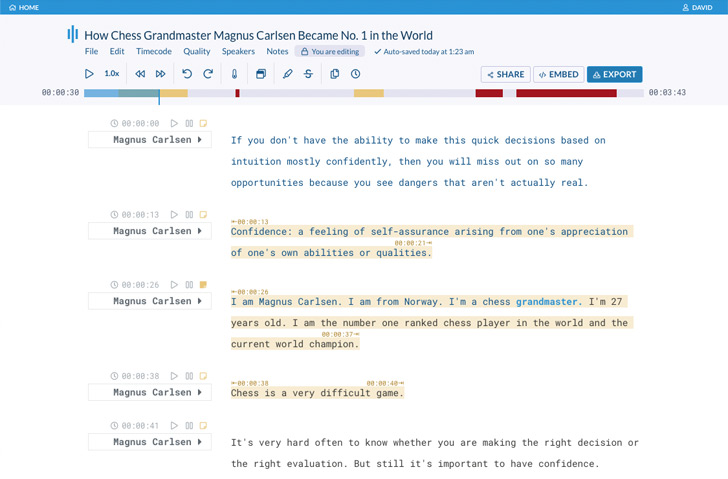Click the rewind icon
The width and height of the screenshot is (728, 479).
coord(140,74)
